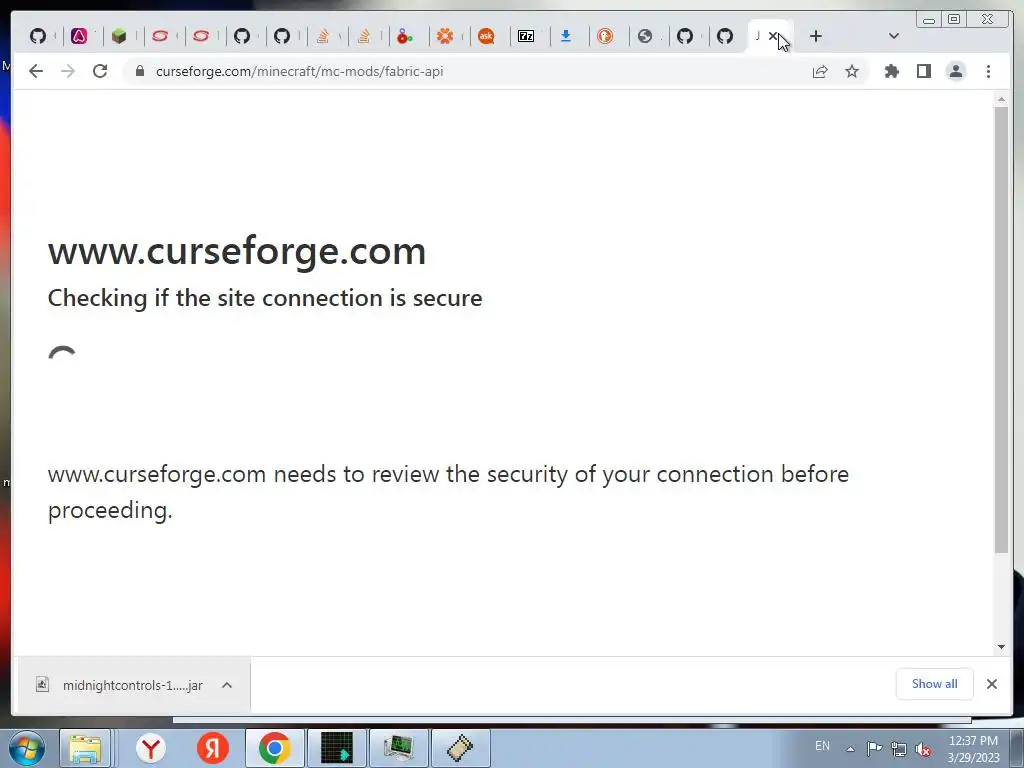The height and width of the screenshot is (768, 1024).
Task: Click the muted volume tray icon
Action: [923, 749]
